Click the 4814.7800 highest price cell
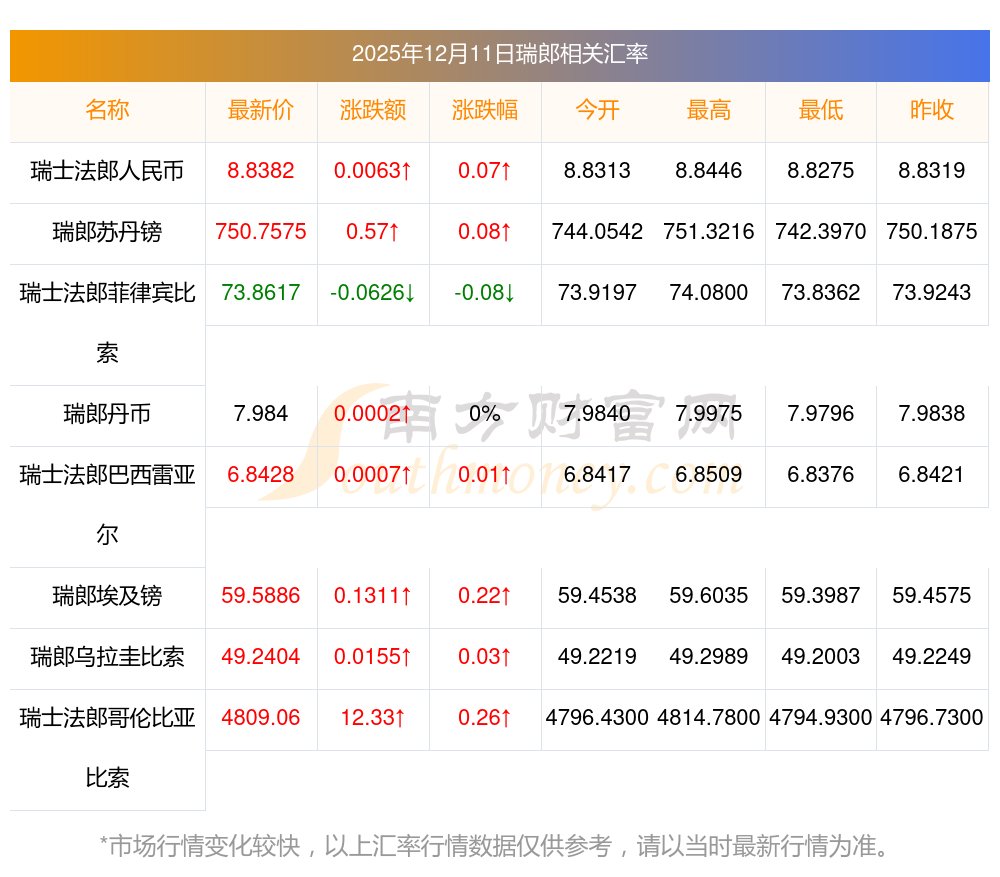1000x877 pixels. click(709, 718)
